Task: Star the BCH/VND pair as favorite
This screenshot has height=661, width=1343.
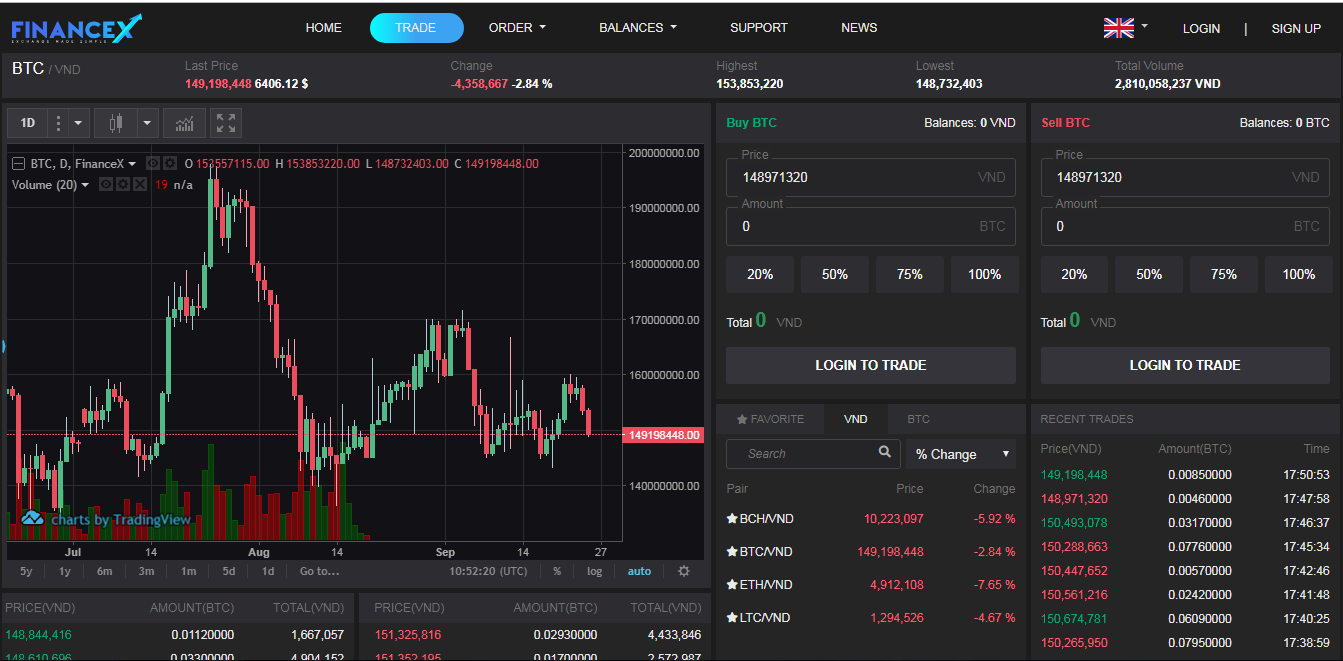Action: tap(732, 518)
